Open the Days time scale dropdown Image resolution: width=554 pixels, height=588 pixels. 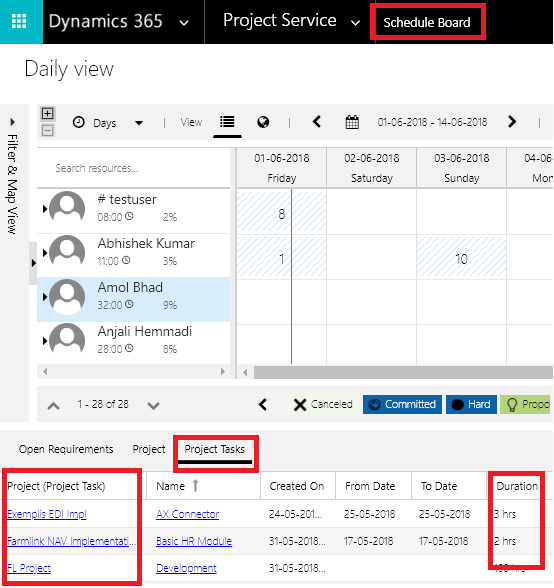tap(108, 123)
